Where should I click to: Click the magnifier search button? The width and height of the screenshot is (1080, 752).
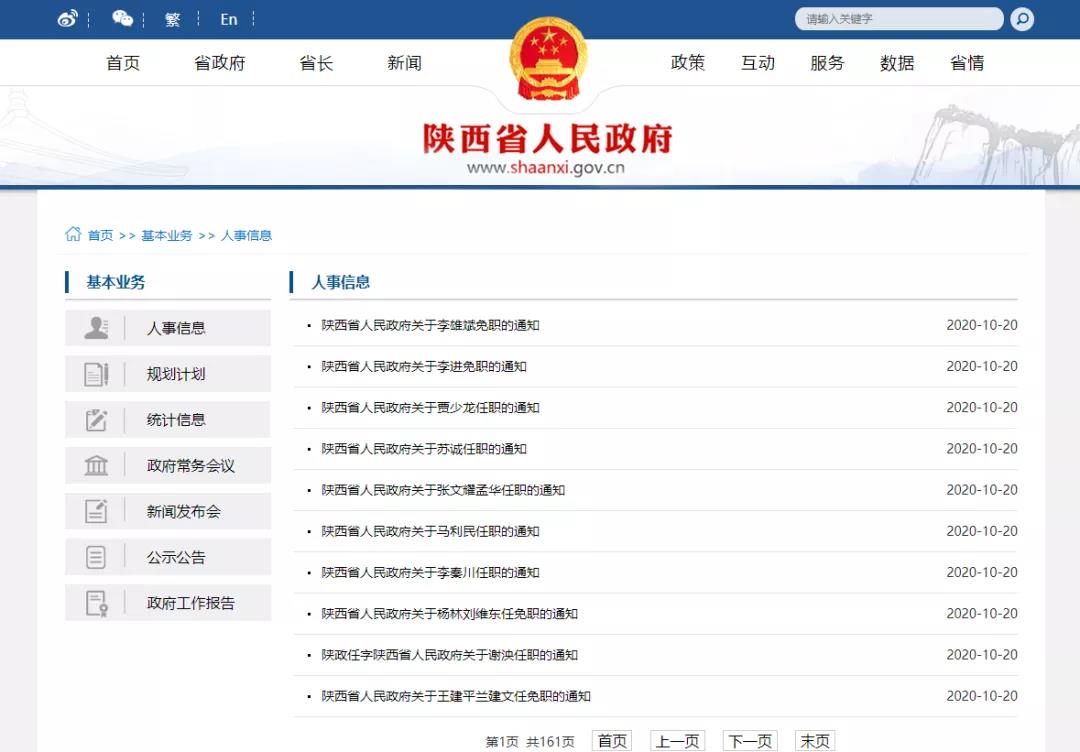(1022, 19)
